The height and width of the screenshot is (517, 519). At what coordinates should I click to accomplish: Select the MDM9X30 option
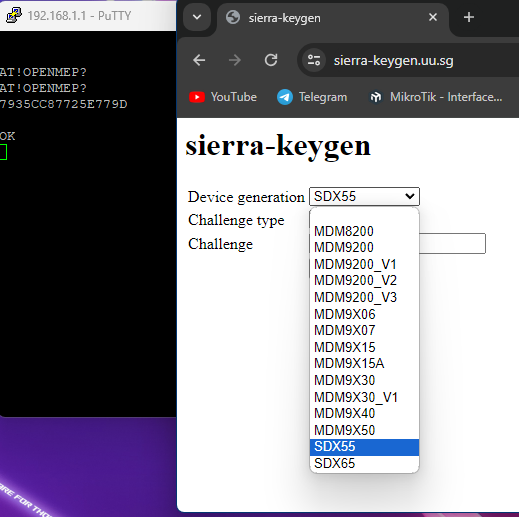point(364,380)
